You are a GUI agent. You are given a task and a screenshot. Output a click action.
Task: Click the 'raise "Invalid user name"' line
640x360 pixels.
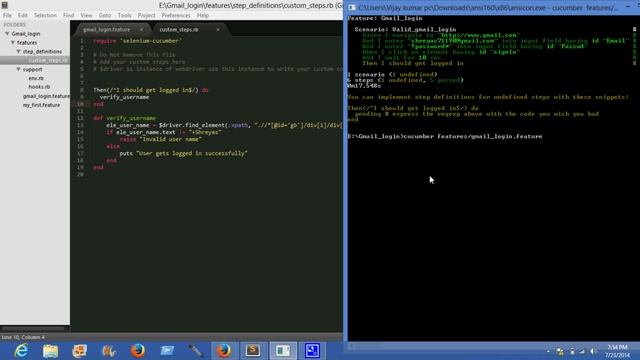coord(160,140)
